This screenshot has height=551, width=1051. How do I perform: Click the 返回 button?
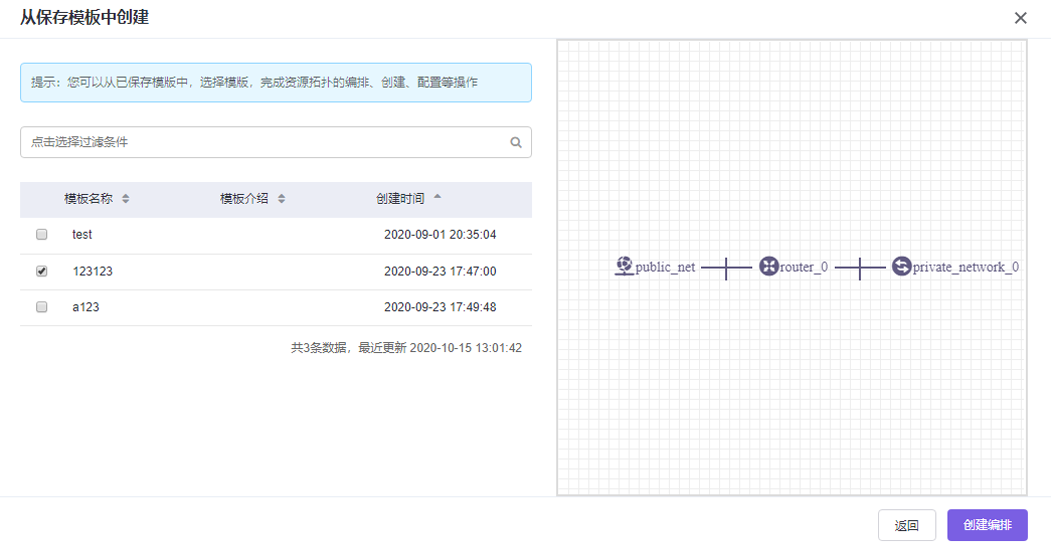(906, 525)
